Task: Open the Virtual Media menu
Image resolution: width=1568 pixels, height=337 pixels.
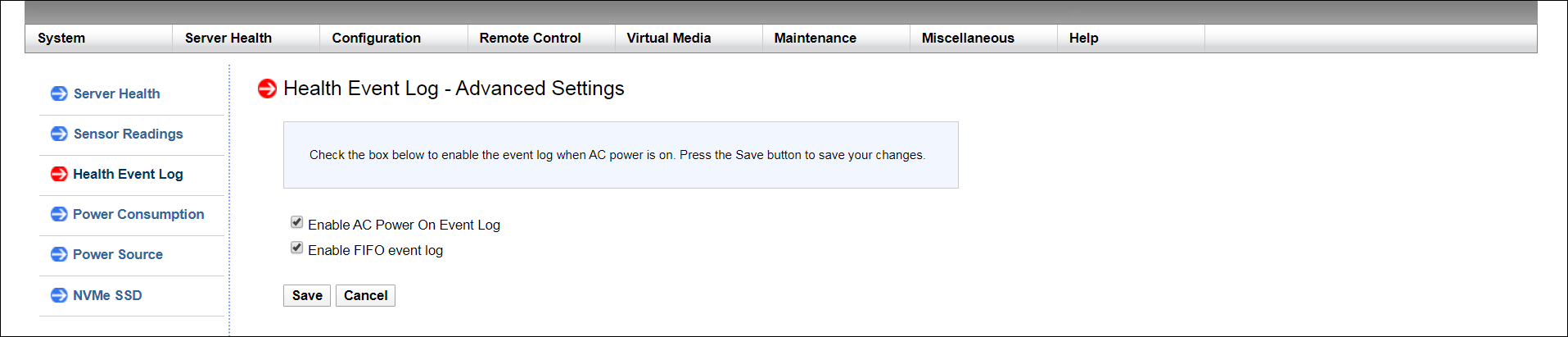Action: 668,38
